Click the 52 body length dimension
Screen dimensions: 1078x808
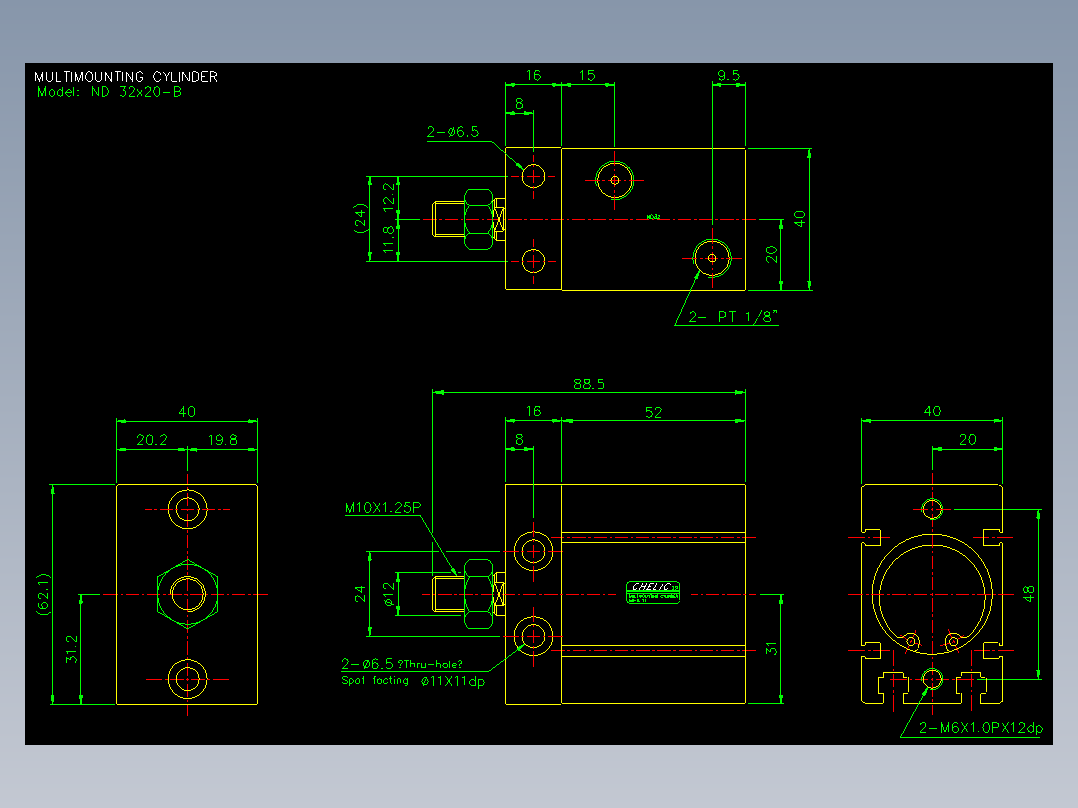(653, 412)
